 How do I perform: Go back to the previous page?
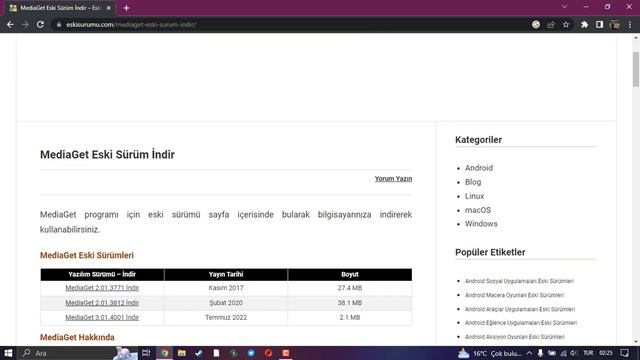pos(10,24)
